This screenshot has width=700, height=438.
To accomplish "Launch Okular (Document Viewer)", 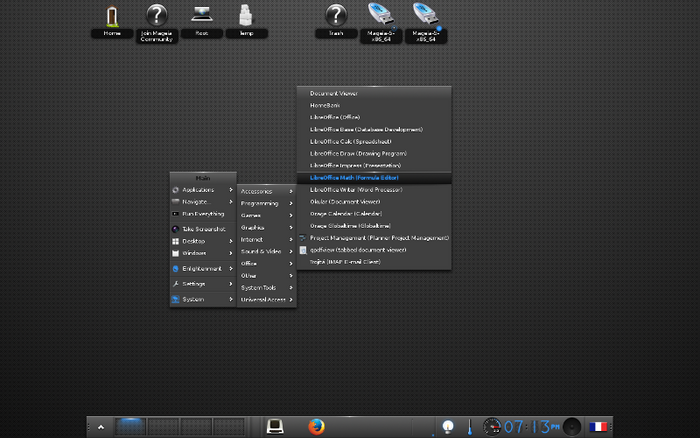I will click(x=374, y=202).
